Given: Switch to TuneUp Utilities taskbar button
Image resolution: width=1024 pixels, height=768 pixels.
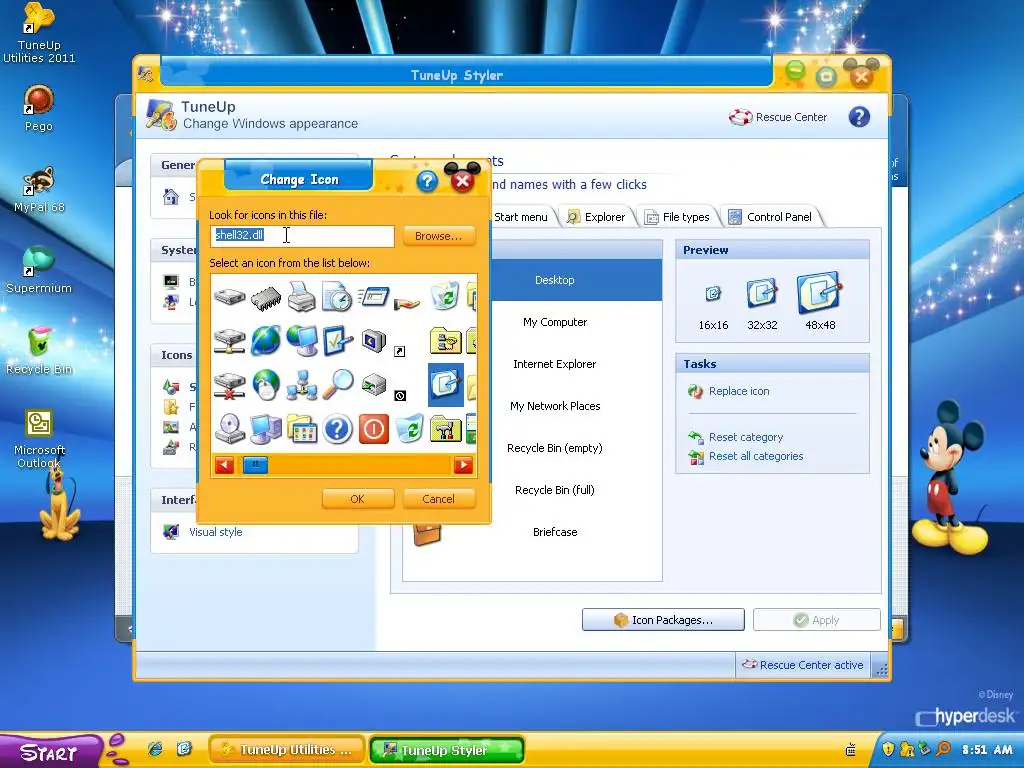Looking at the screenshot, I should (x=287, y=750).
